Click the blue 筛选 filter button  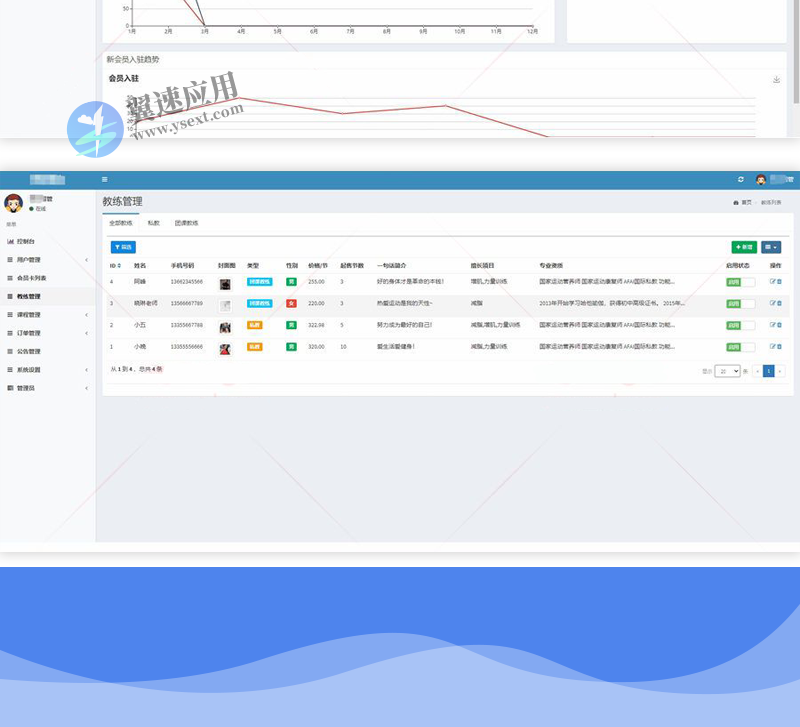123,246
